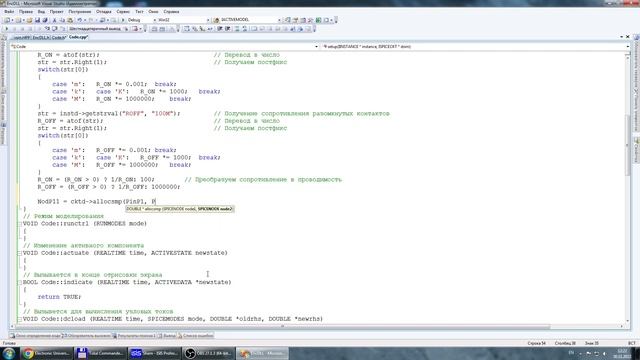
Task: Click the allocsmp parameter info tooltip
Action: coord(180,209)
